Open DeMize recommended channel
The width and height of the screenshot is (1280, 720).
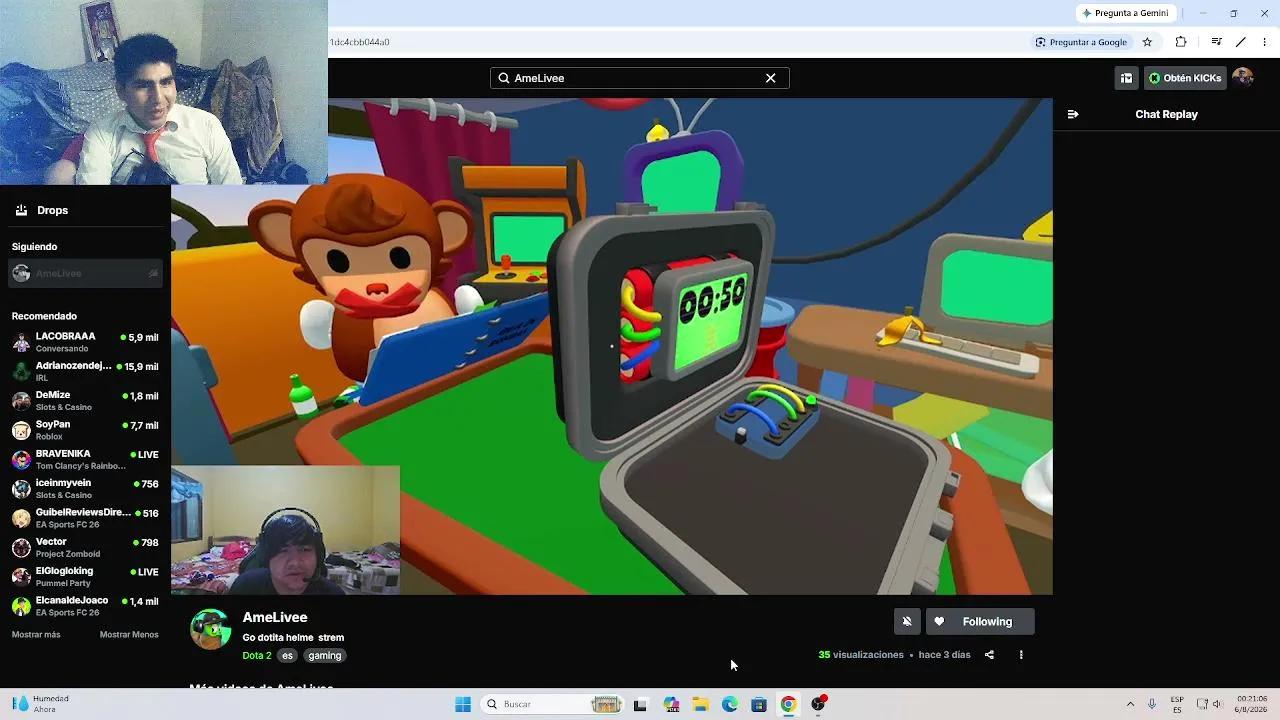pos(86,401)
